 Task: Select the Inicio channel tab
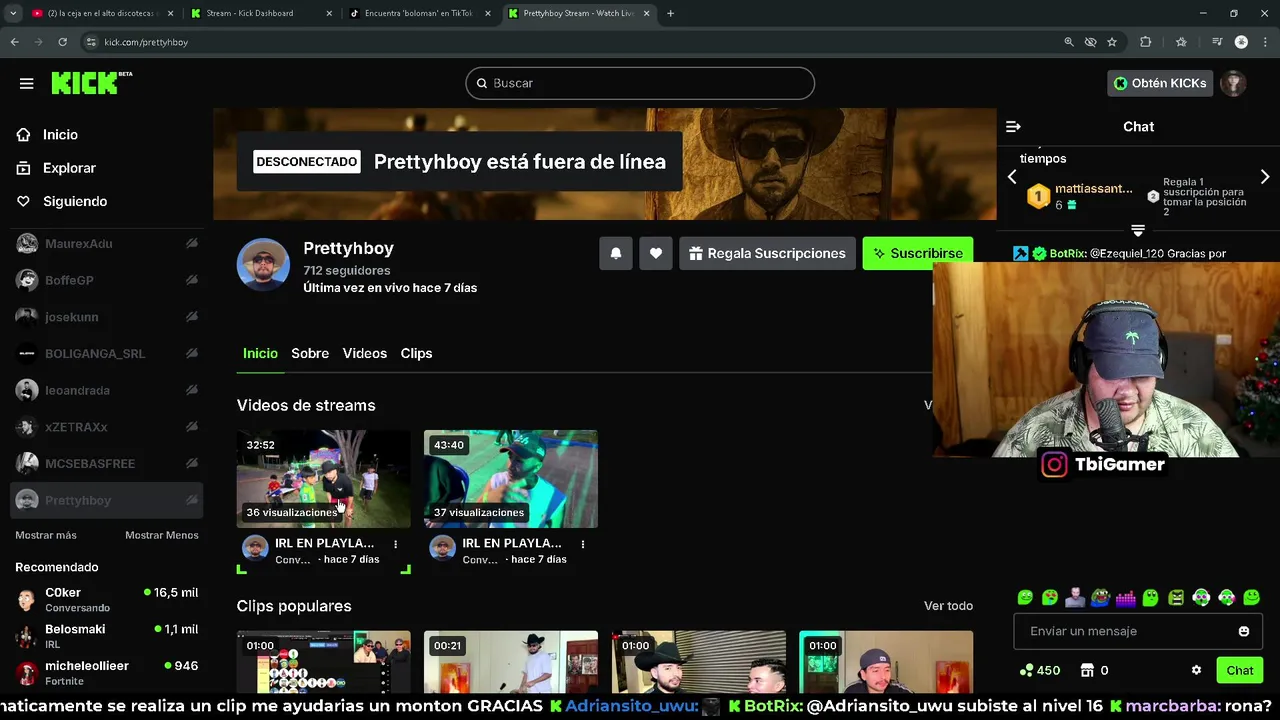(260, 353)
